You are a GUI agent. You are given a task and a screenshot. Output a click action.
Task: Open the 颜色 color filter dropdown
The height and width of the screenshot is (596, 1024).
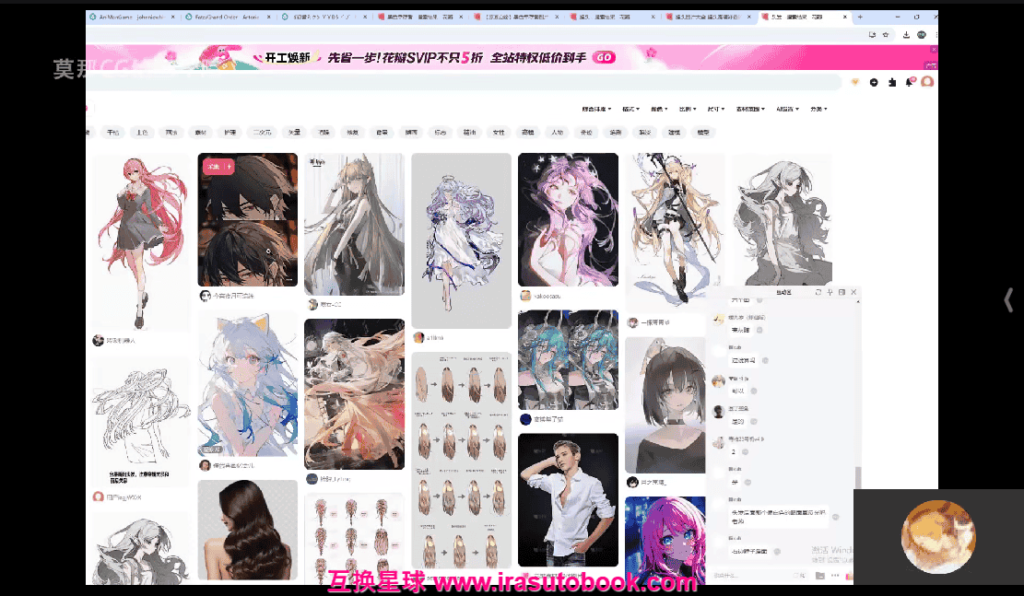[x=659, y=109]
